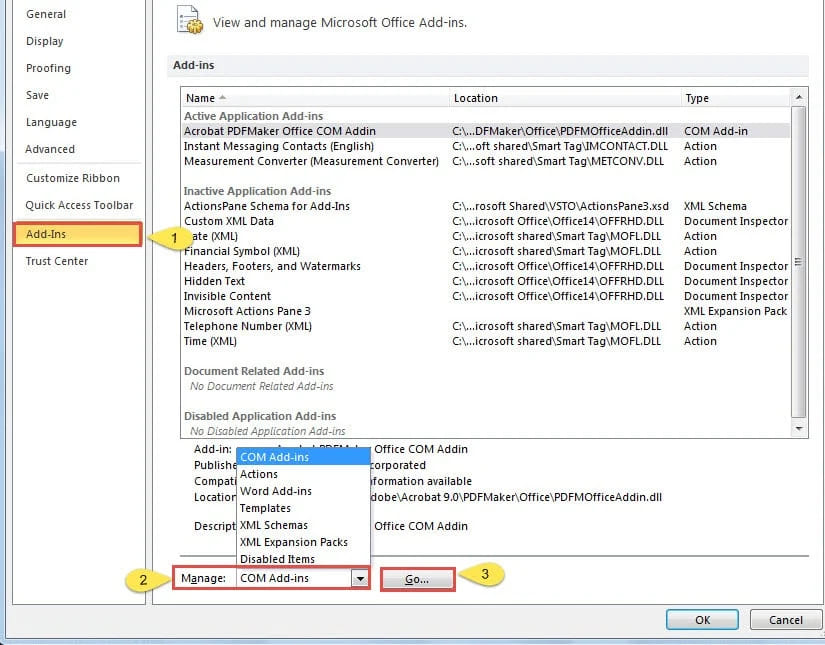
Task: Open the Add-Ins options category
Action: tap(76, 234)
